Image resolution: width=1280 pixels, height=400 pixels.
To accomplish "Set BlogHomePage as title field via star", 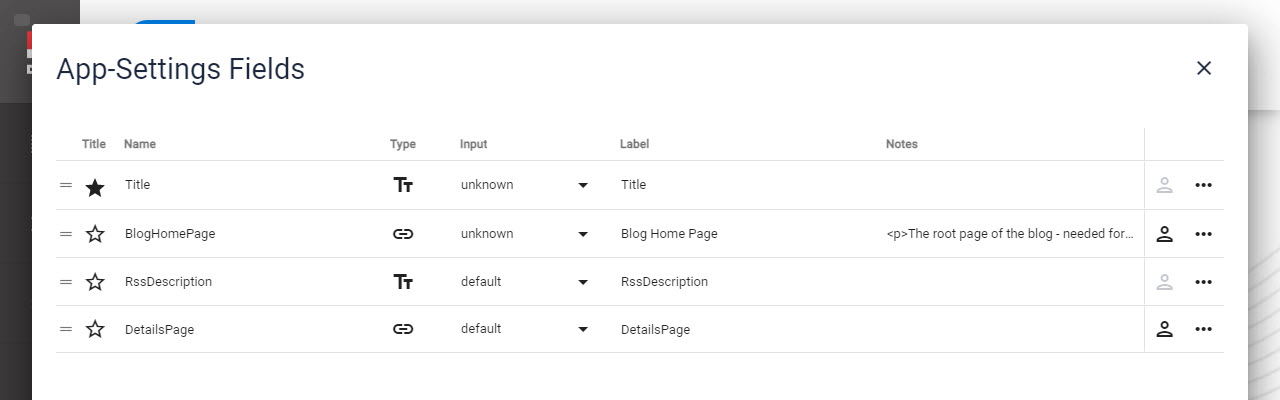I will point(95,234).
